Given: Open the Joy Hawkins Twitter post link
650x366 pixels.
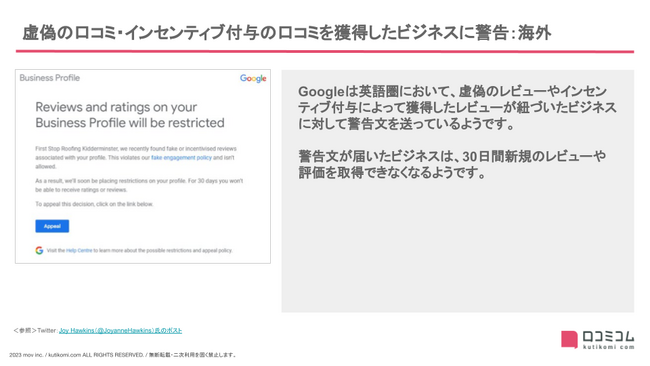Looking at the screenshot, I should click(120, 330).
